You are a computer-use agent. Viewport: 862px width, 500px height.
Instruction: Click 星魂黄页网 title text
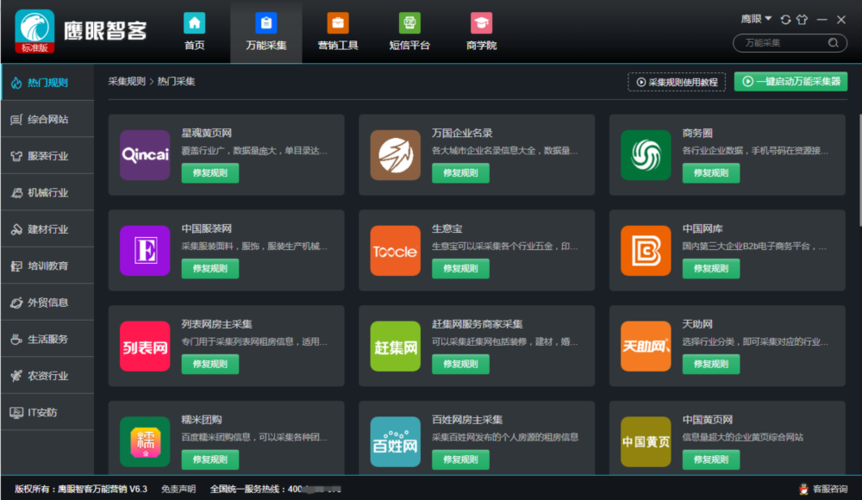pyautogui.click(x=207, y=133)
